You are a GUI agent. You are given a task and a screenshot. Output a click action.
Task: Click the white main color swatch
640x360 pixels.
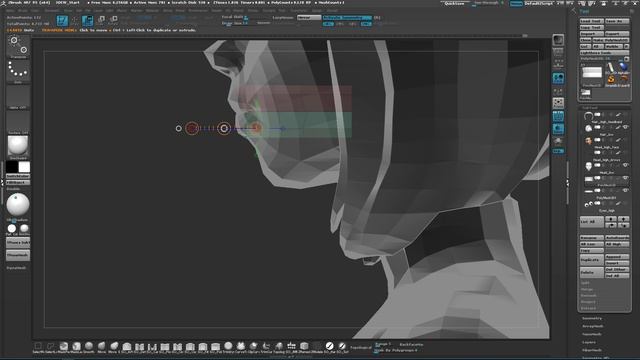pyautogui.click(x=24, y=167)
